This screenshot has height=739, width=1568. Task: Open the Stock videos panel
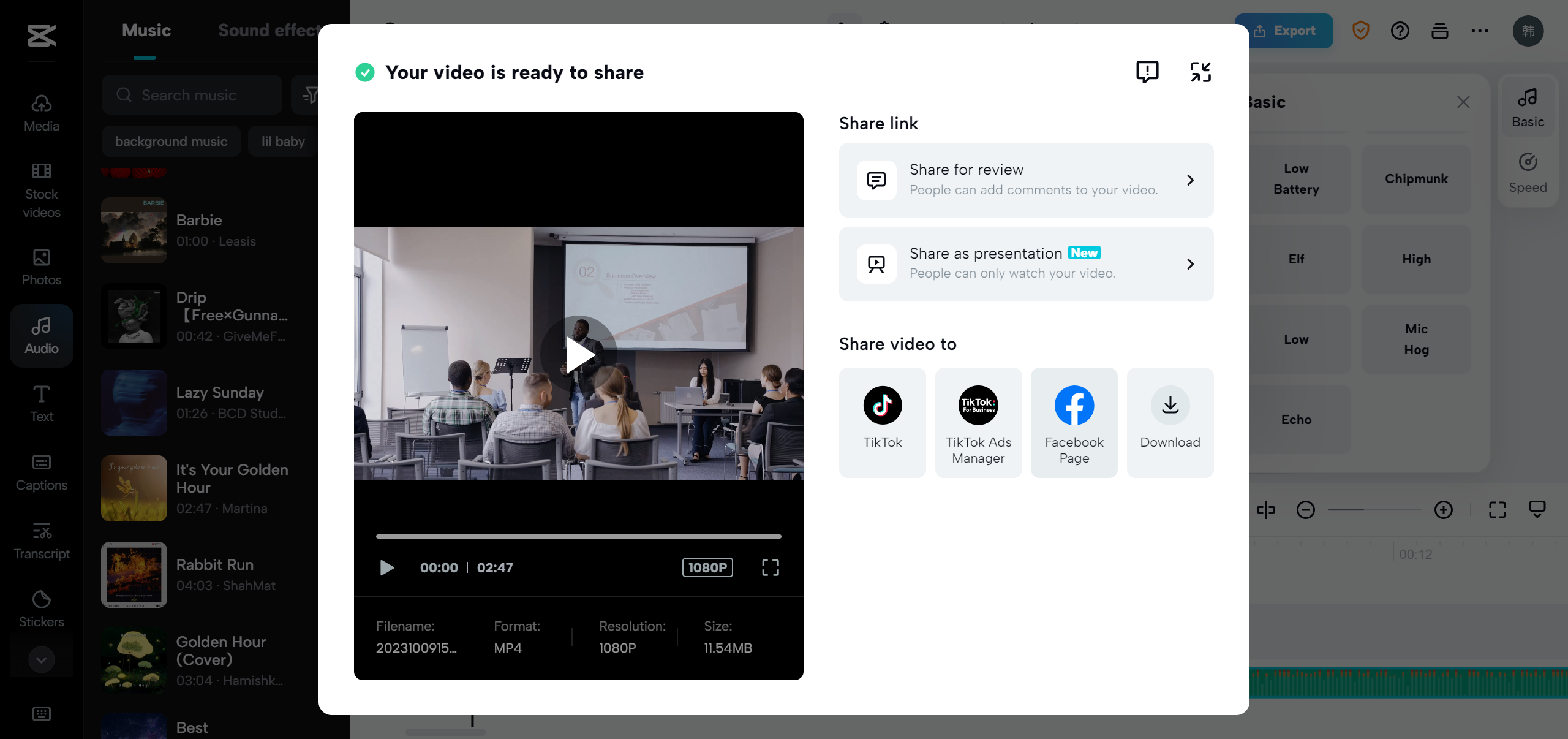41,190
